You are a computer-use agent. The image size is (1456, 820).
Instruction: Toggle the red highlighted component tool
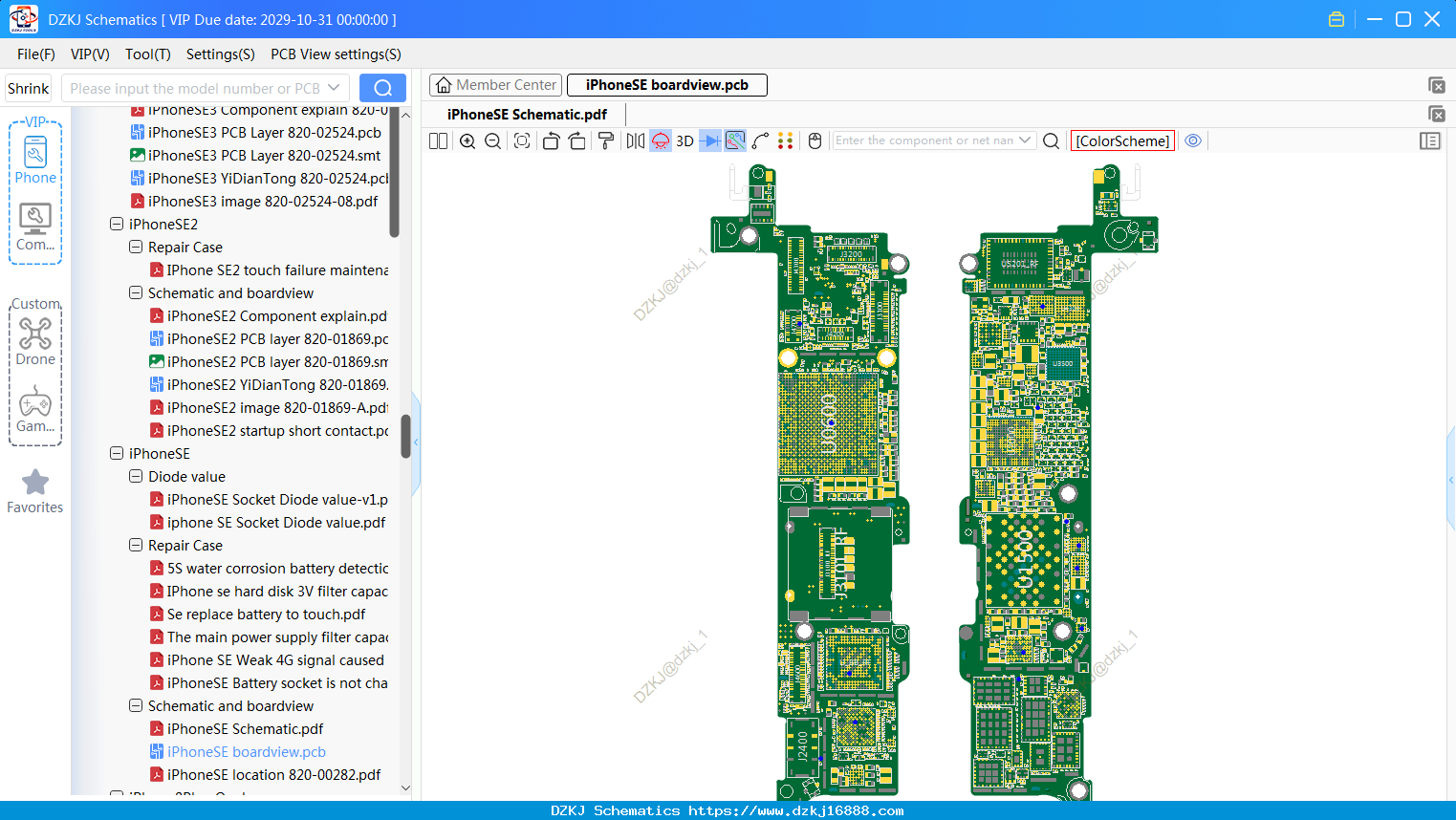pos(661,140)
